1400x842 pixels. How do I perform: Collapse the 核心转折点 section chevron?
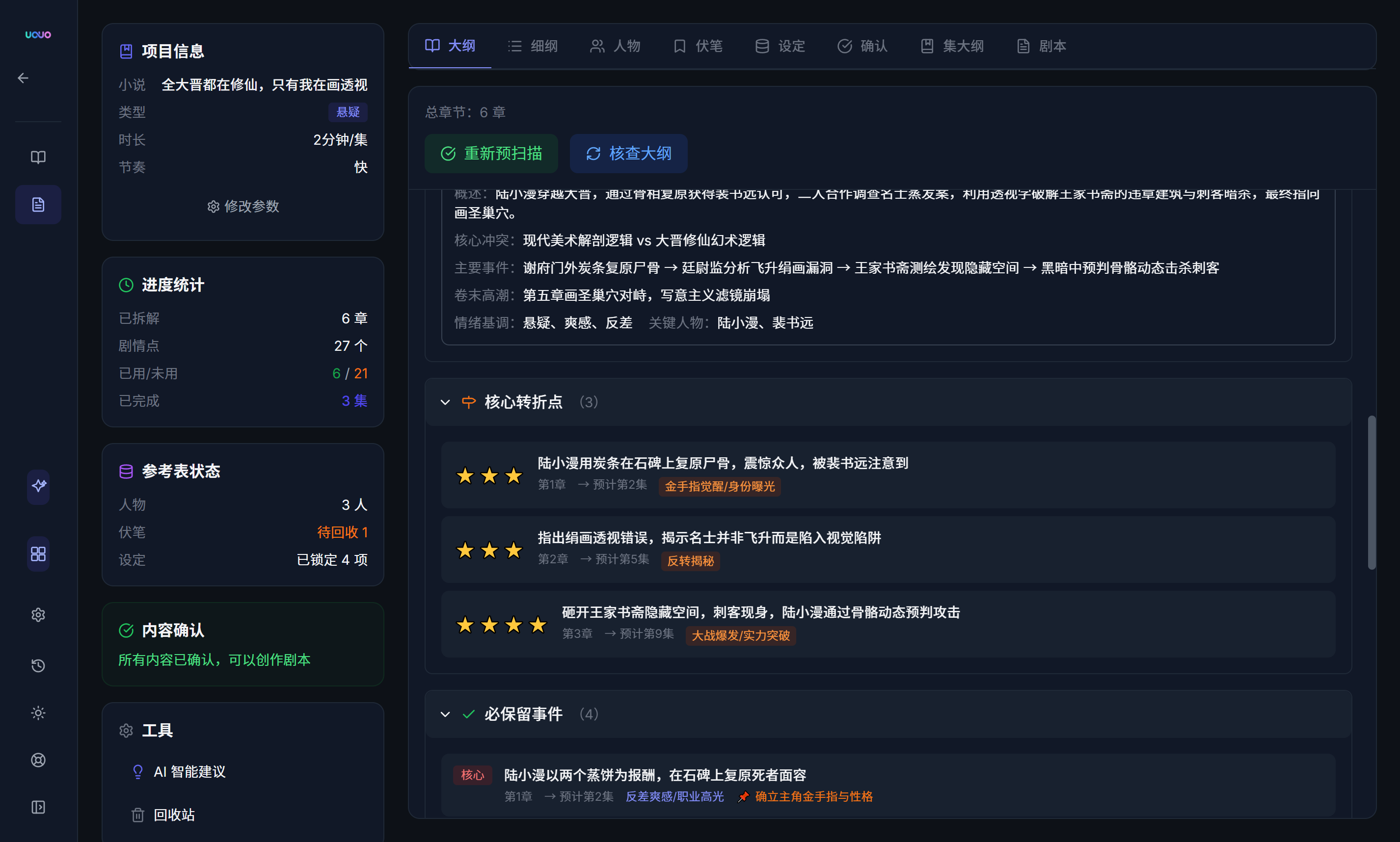point(445,402)
